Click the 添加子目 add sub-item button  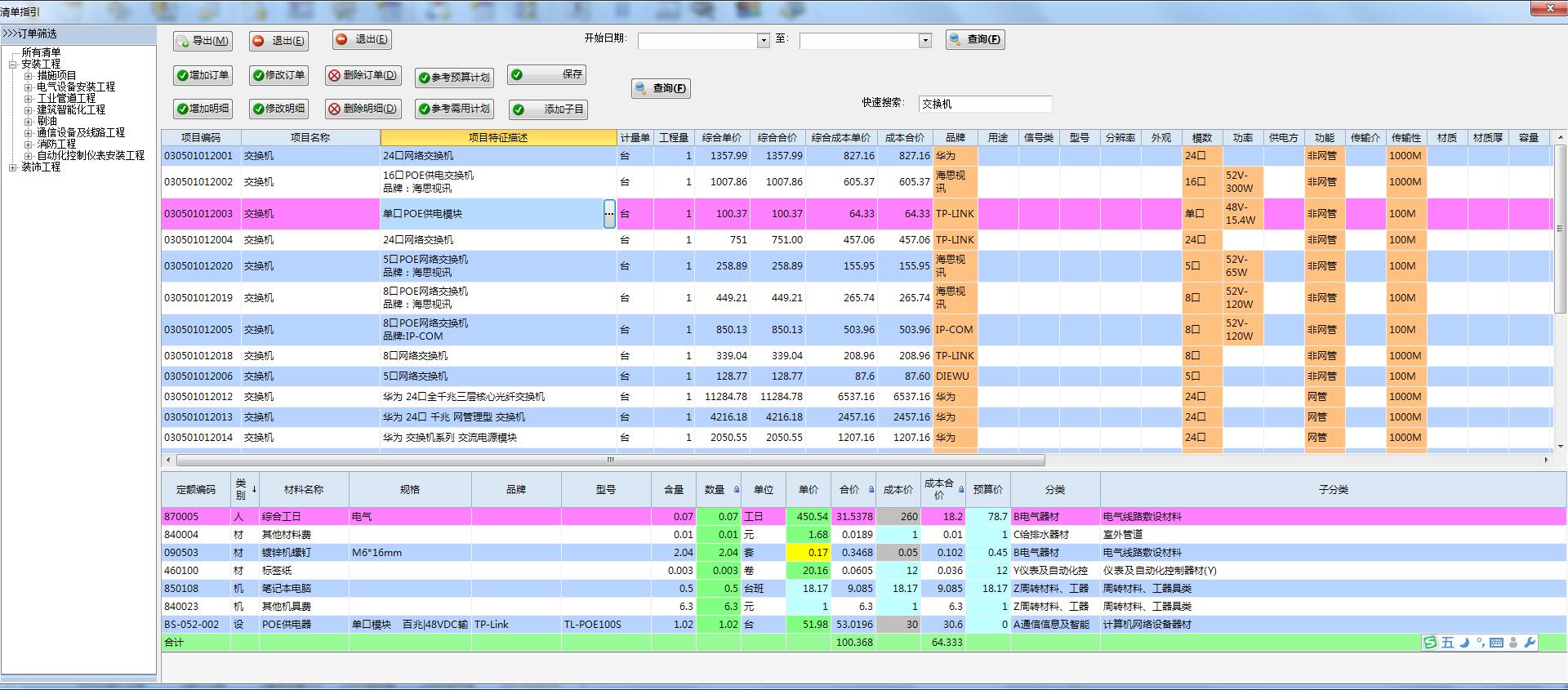(547, 109)
